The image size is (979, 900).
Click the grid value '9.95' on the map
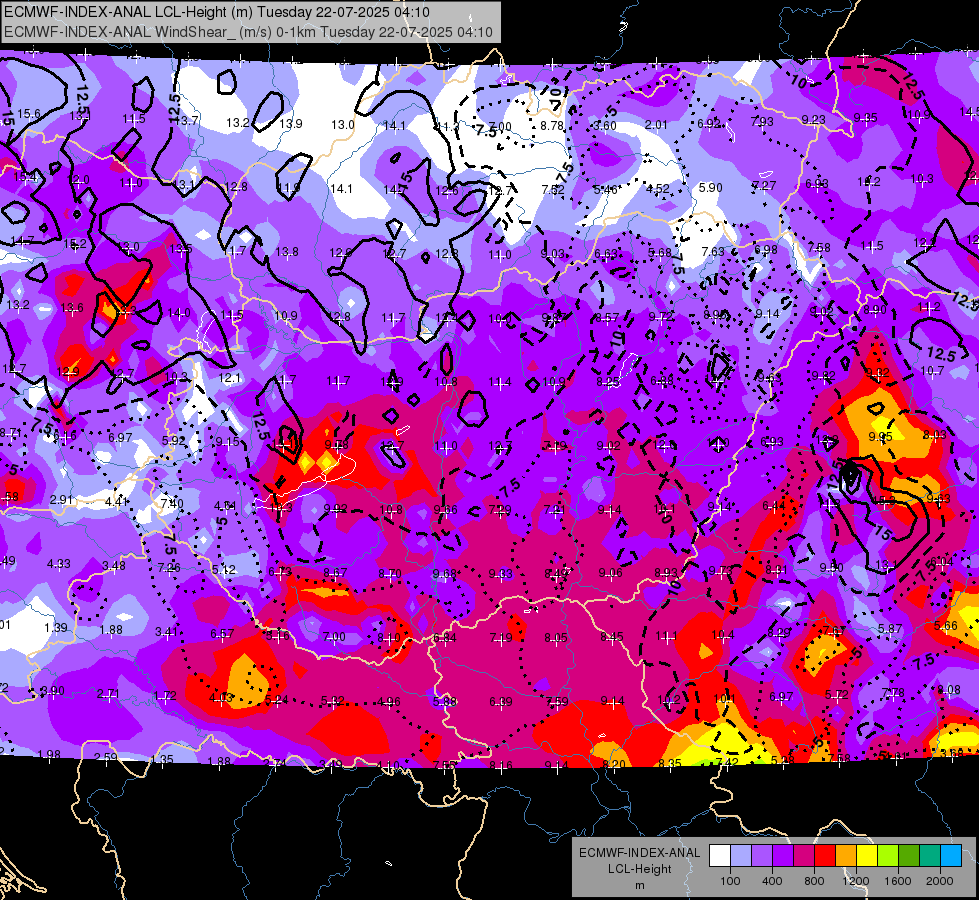tap(880, 436)
